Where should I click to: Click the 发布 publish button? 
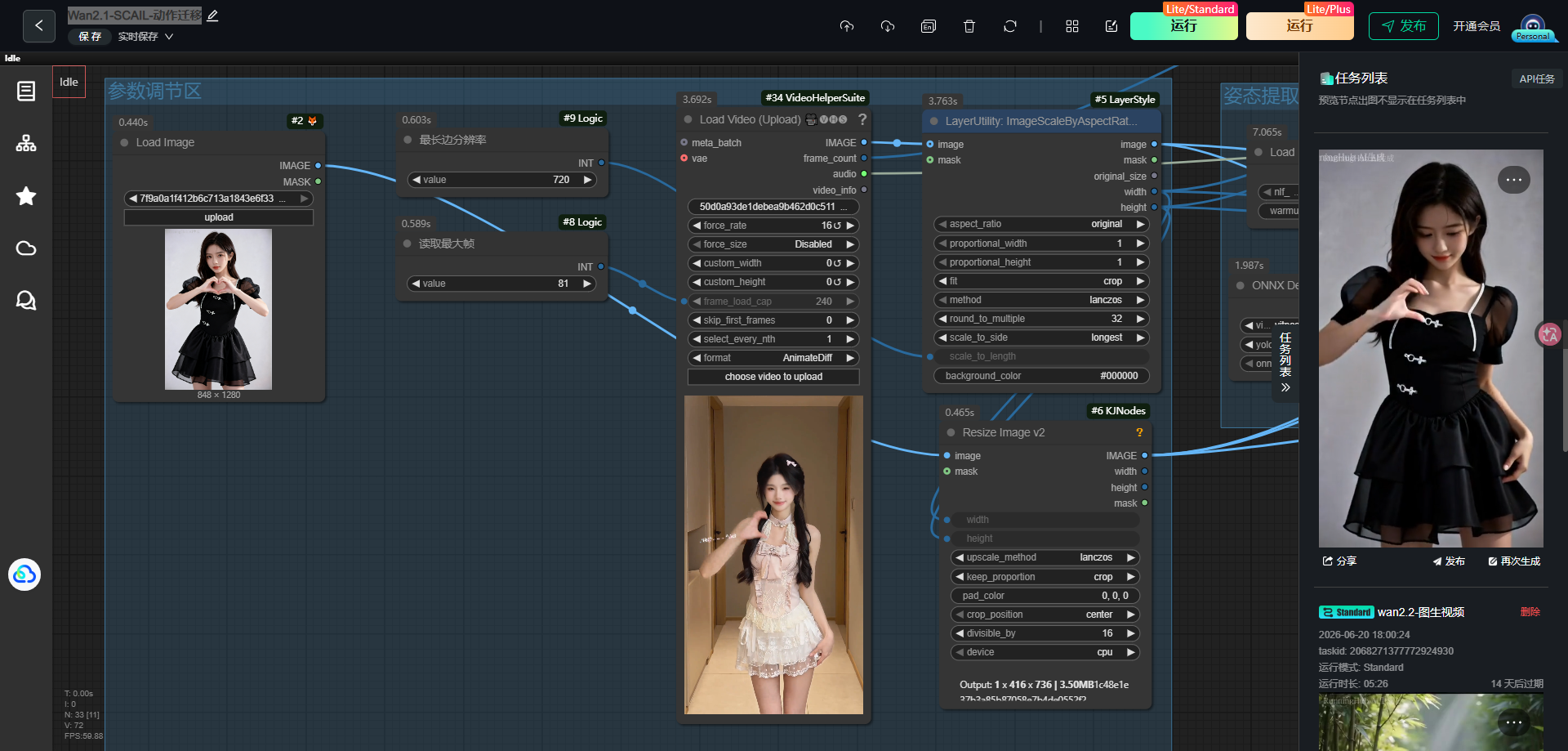[x=1403, y=26]
